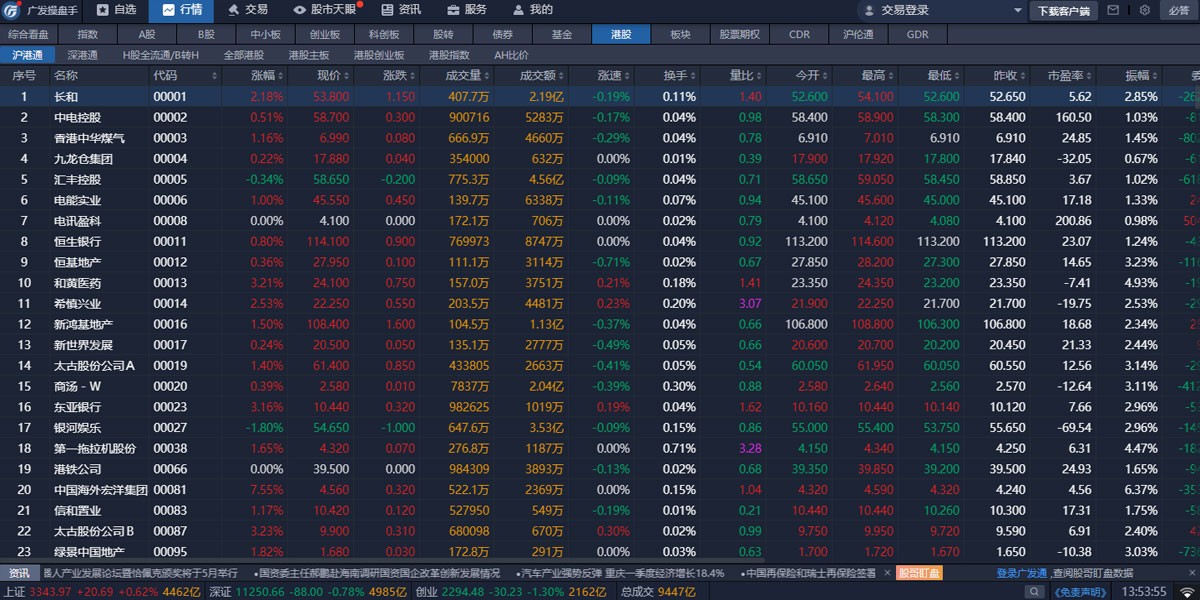Select the 股票期权 market tab
The height and width of the screenshot is (600, 1200).
click(x=740, y=34)
